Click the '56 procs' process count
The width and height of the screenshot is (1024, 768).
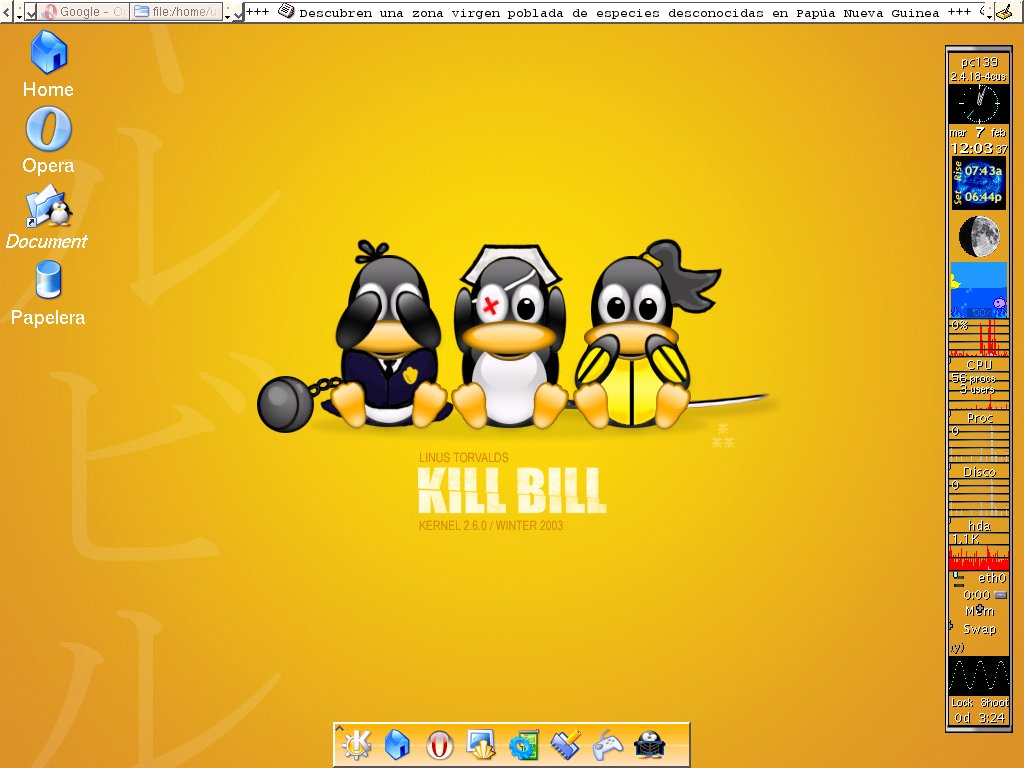[x=973, y=378]
